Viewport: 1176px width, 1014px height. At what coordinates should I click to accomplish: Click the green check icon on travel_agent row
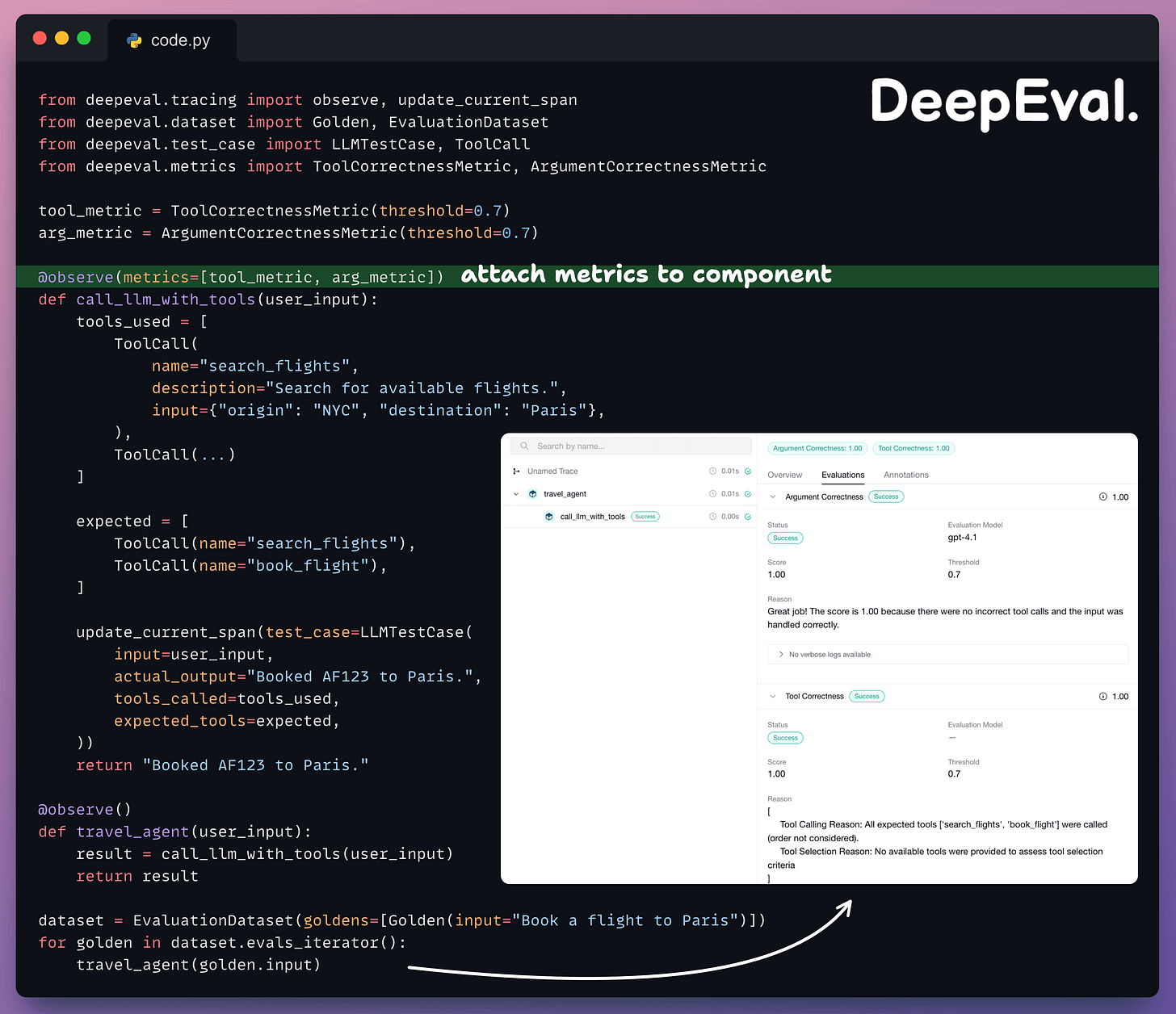point(748,493)
